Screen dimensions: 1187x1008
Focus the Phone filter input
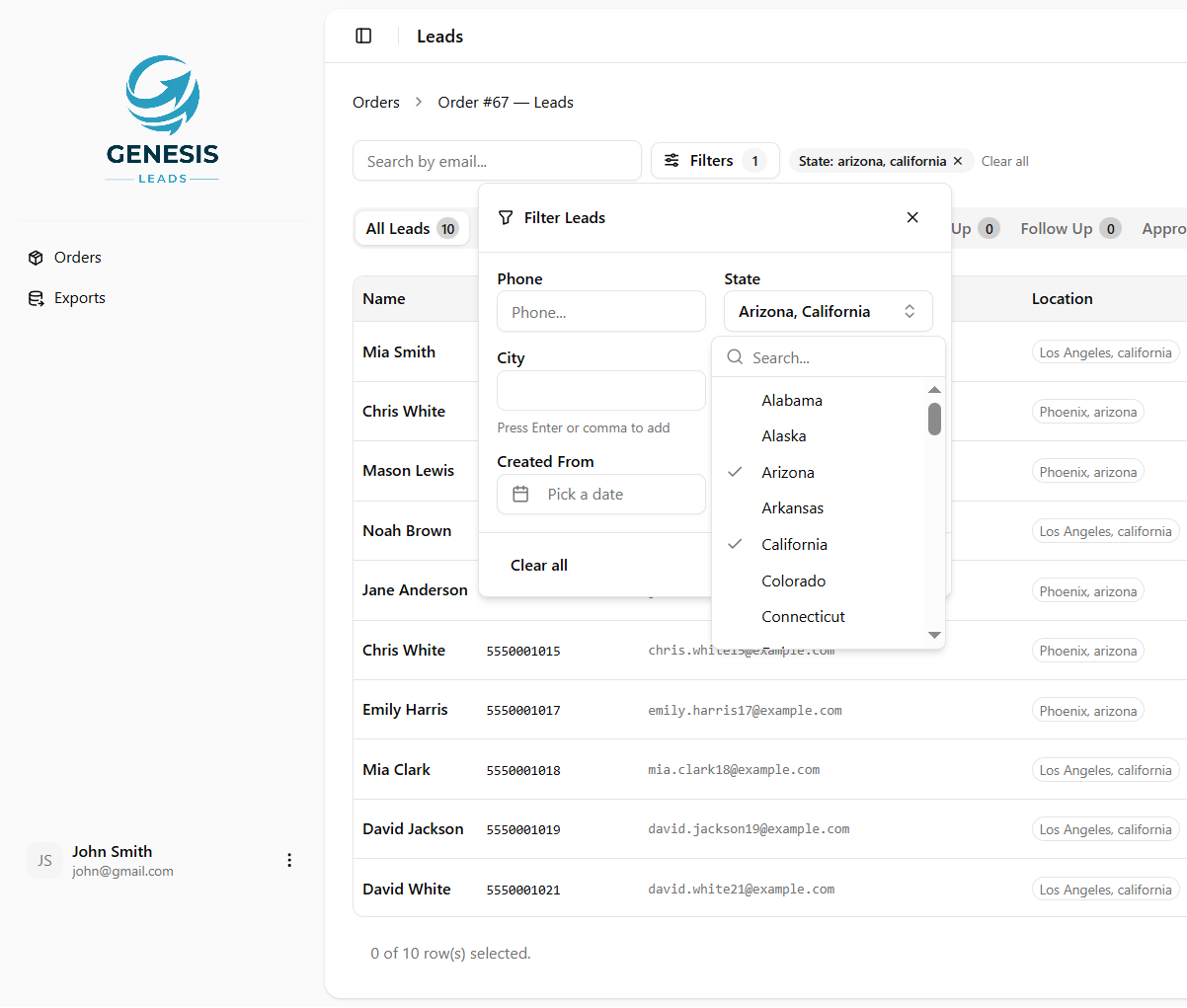601,311
